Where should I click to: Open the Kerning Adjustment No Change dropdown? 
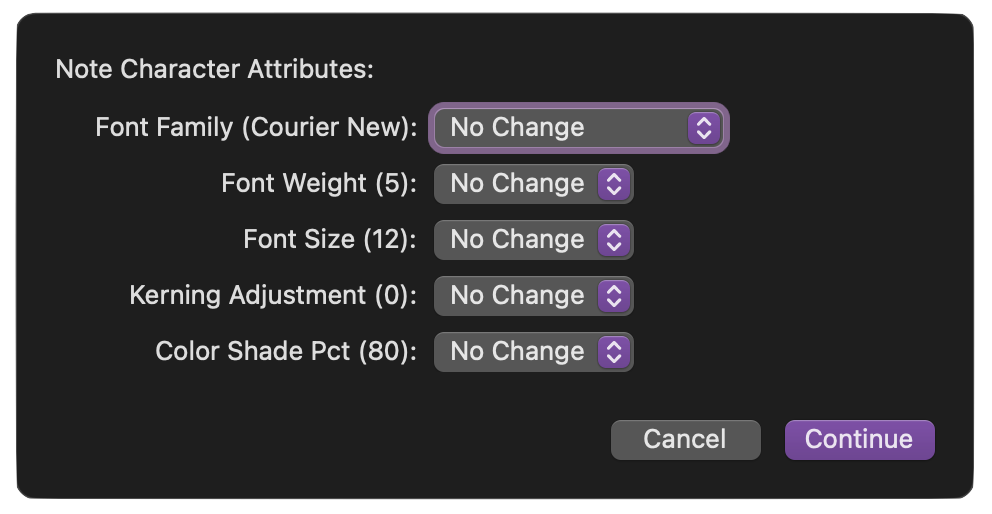point(533,296)
